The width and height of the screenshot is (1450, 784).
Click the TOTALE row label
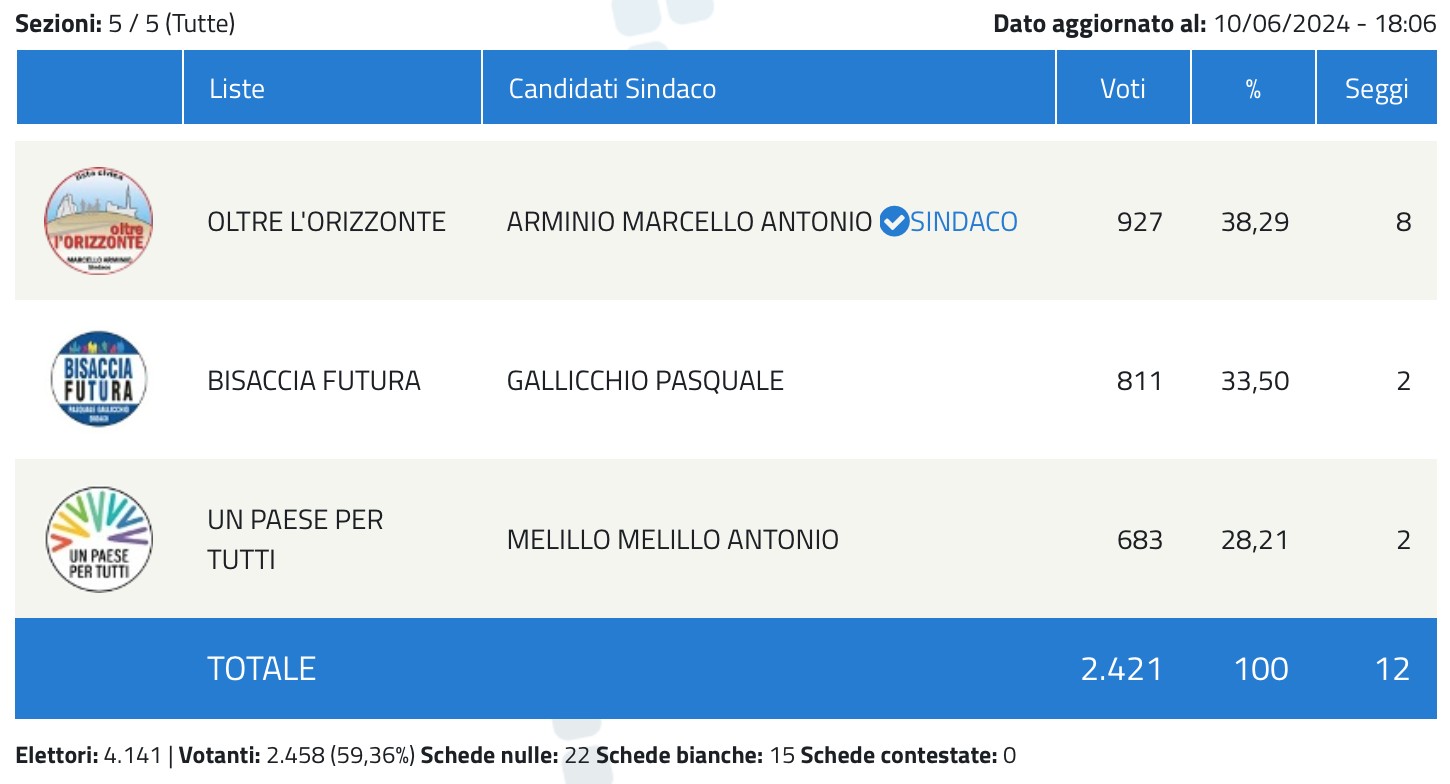click(261, 668)
